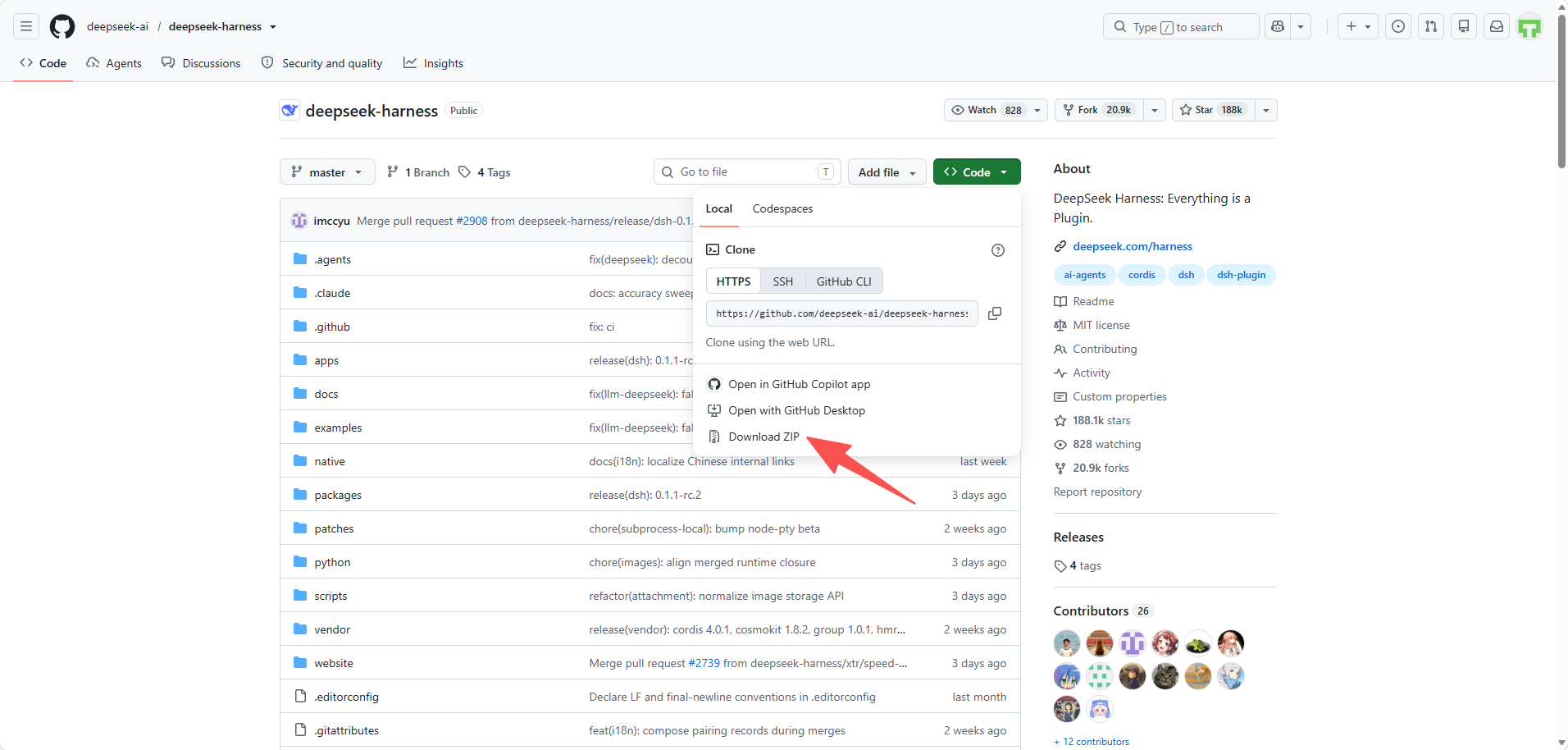Image resolution: width=1568 pixels, height=750 pixels.
Task: Switch to the Codespaces tab
Action: pyautogui.click(x=782, y=208)
